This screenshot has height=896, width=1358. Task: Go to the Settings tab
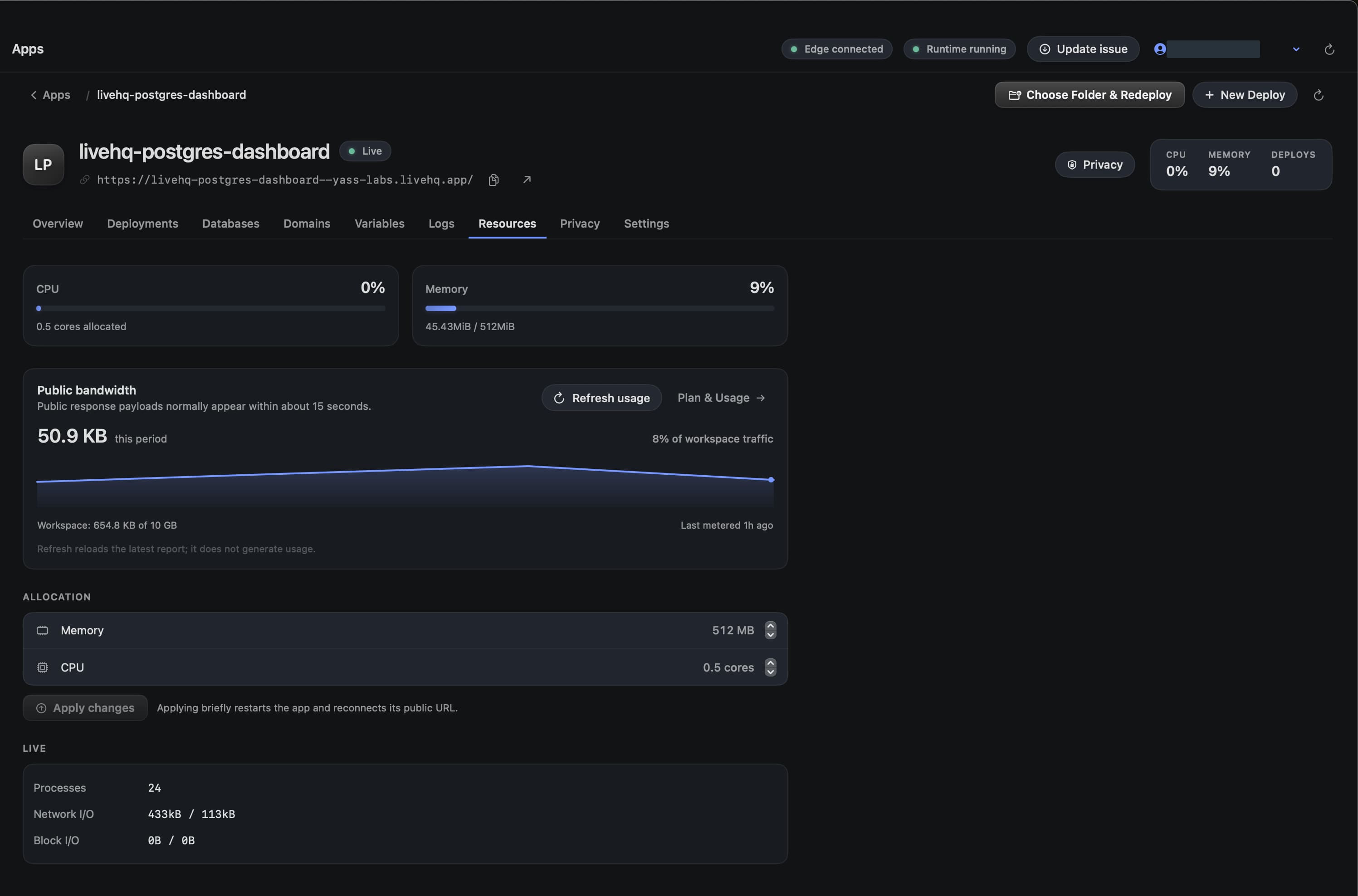coord(646,224)
